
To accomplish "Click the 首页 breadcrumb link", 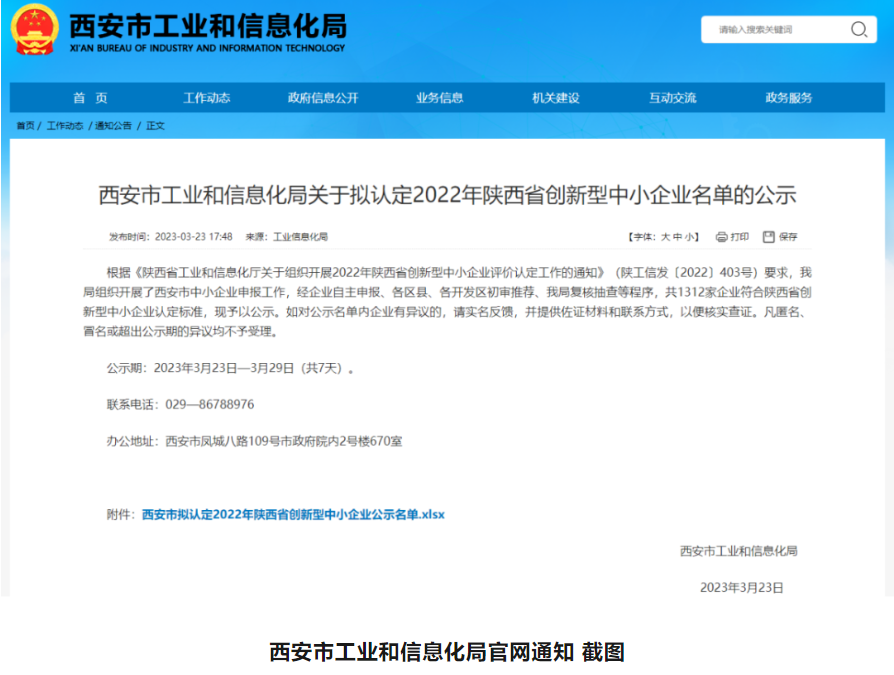I will point(25,126).
